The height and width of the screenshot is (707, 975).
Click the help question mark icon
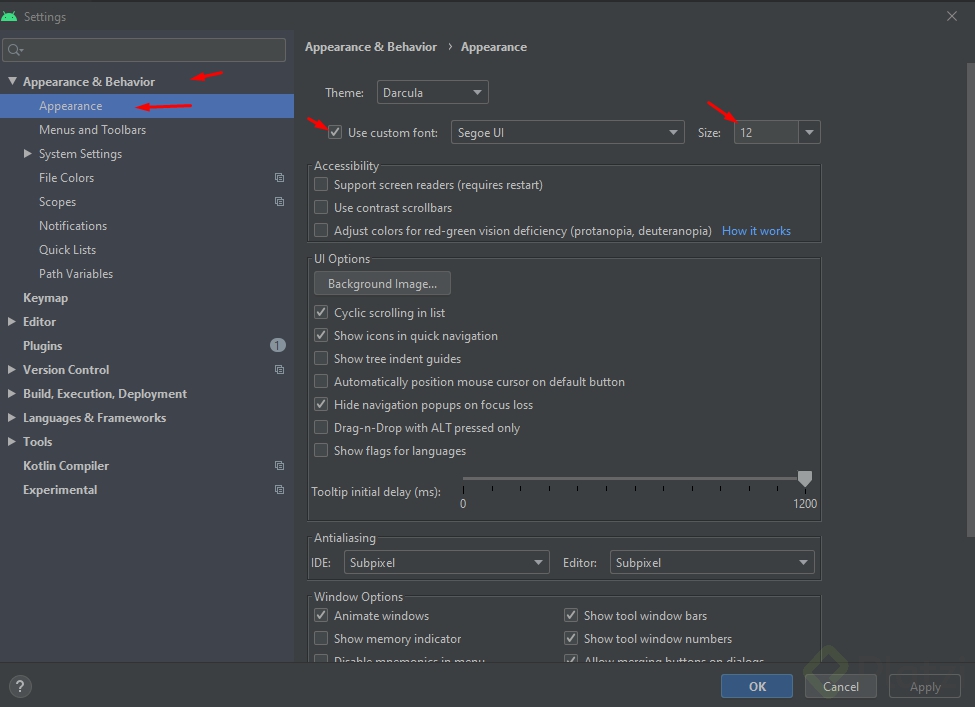tap(20, 686)
